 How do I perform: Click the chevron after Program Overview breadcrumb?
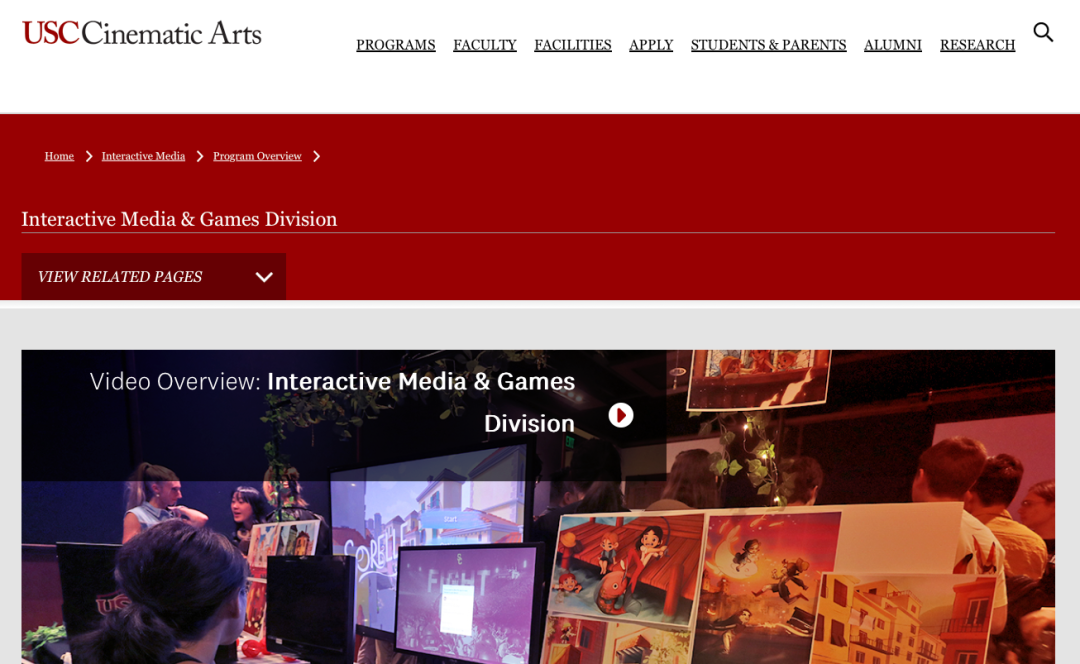317,156
